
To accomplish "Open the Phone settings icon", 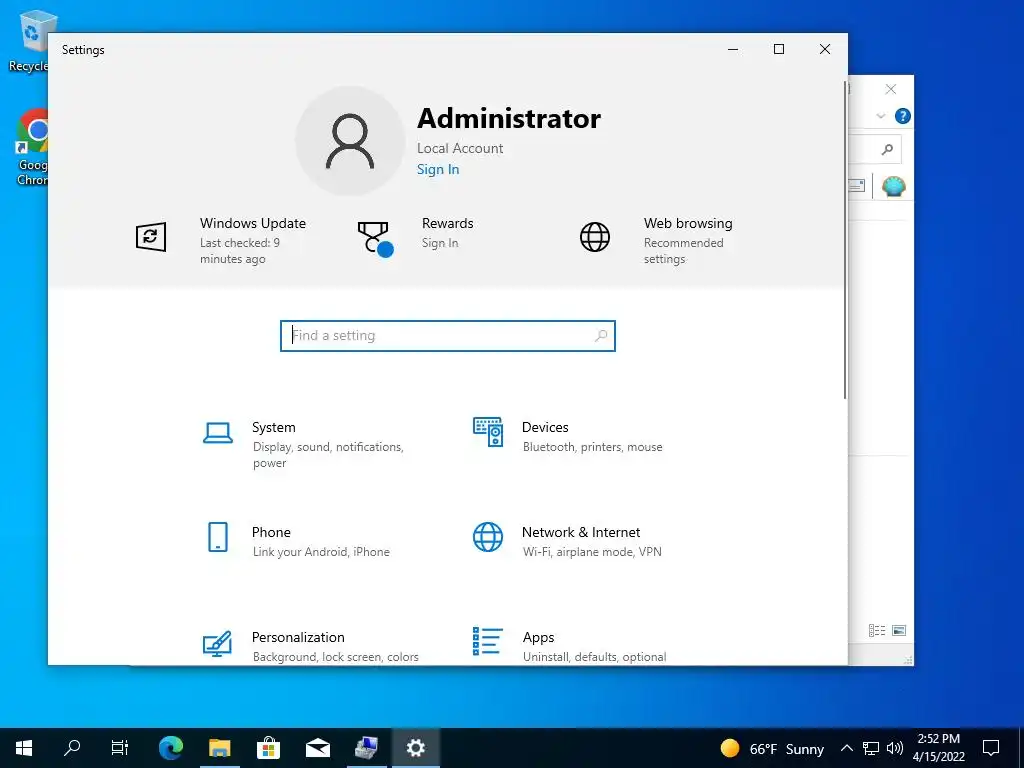I will pos(217,537).
